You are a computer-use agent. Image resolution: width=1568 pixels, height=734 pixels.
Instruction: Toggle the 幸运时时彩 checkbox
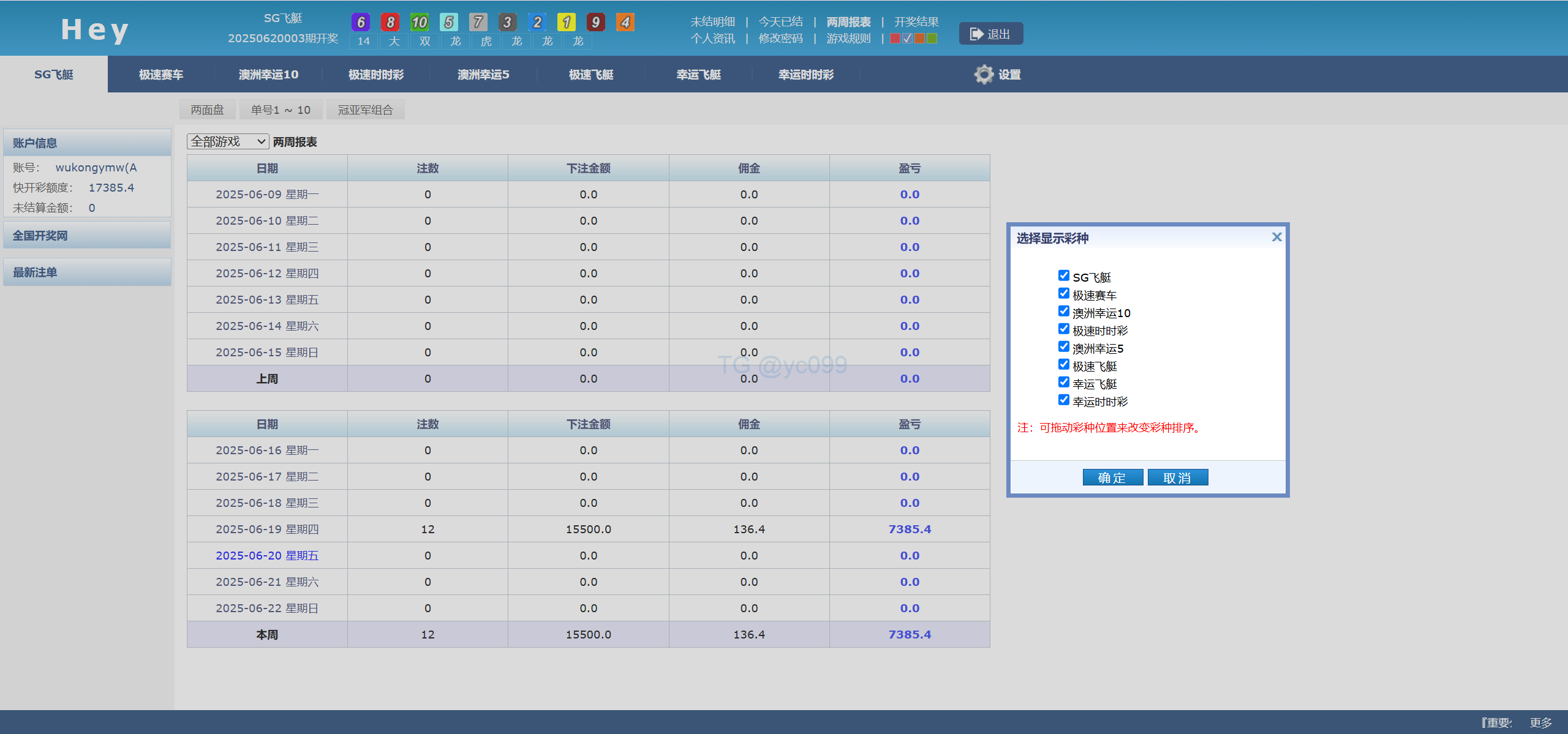pos(1064,400)
